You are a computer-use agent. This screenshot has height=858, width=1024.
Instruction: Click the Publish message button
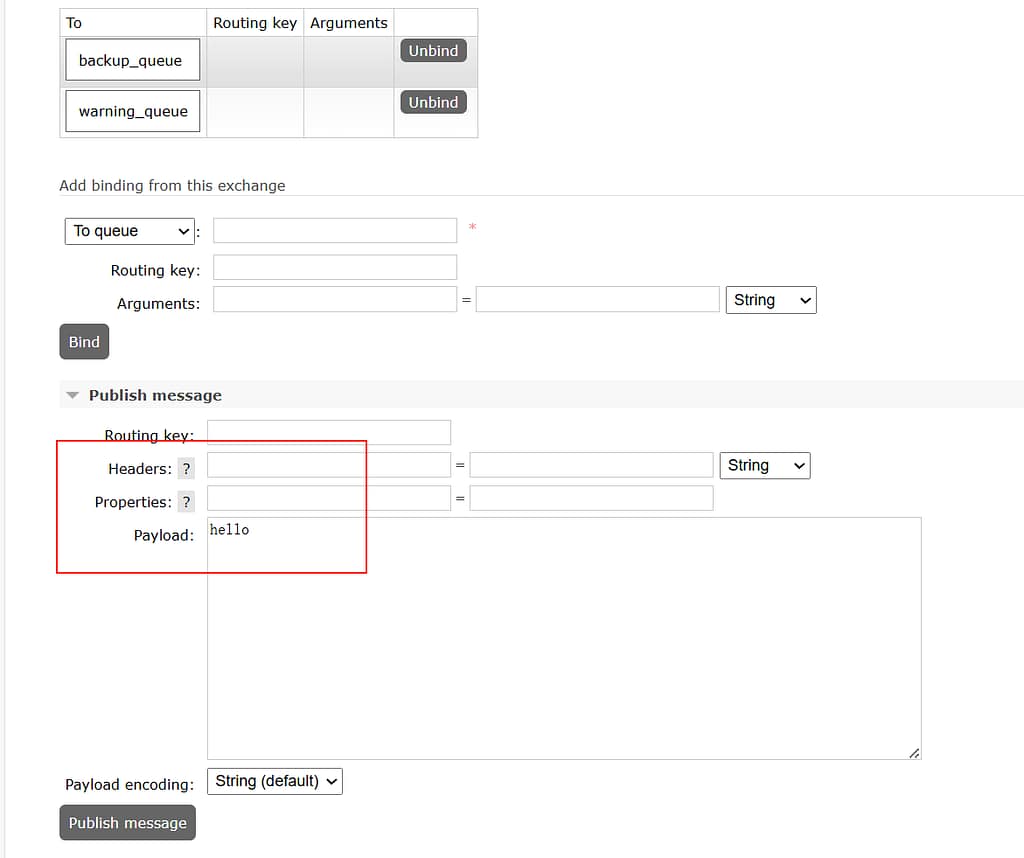point(127,823)
